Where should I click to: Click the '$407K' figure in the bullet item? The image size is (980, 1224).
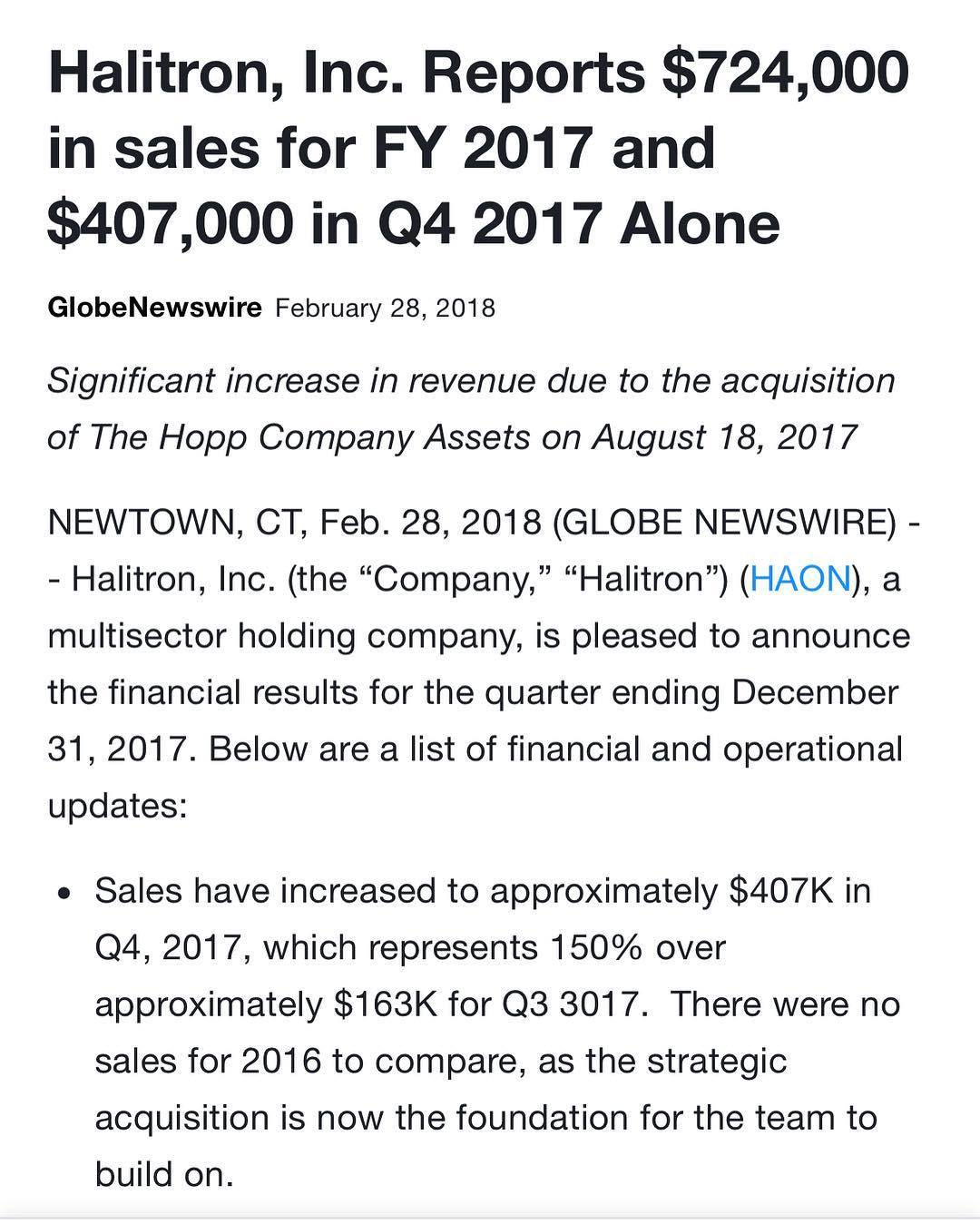point(781,891)
